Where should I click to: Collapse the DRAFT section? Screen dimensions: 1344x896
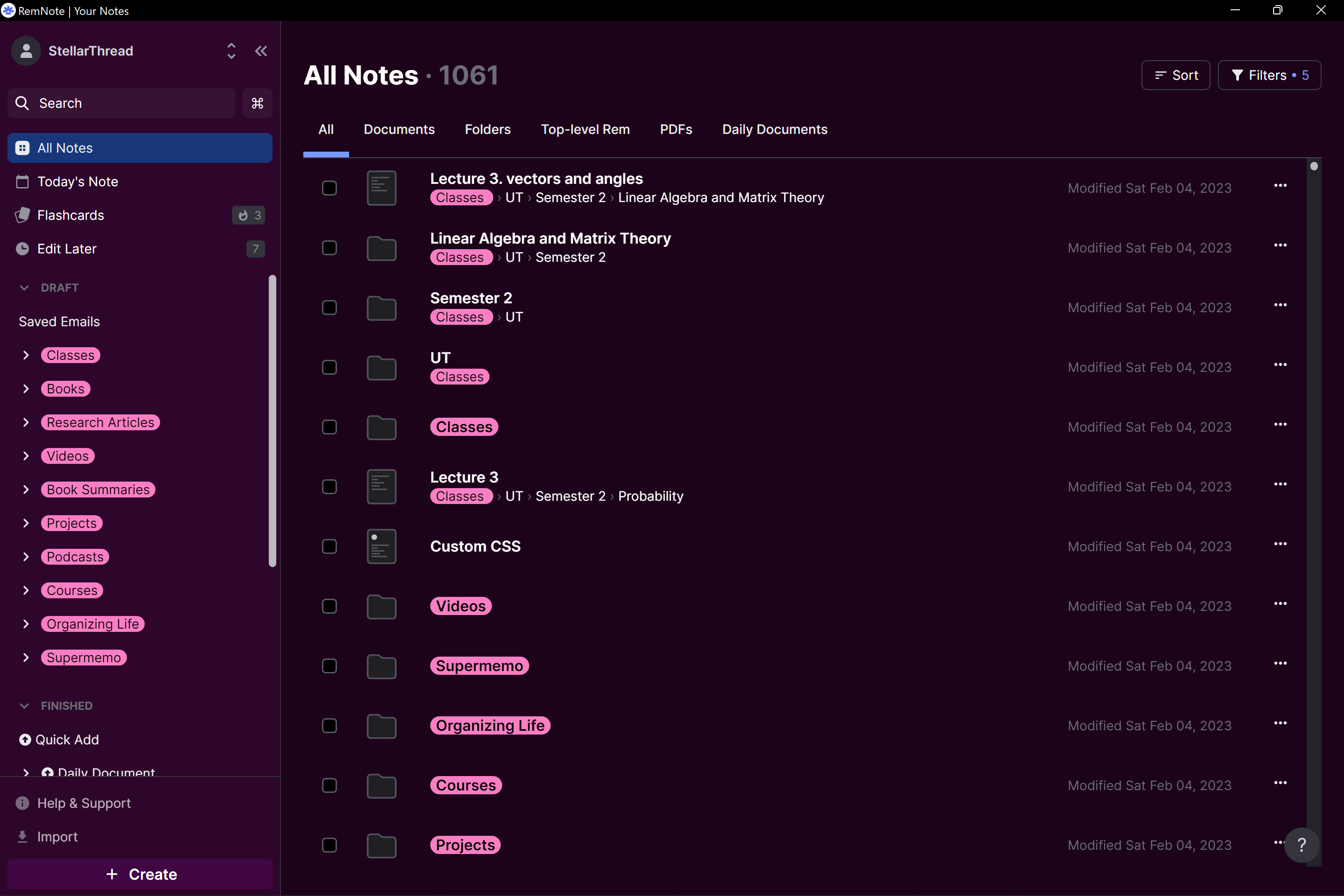click(24, 288)
